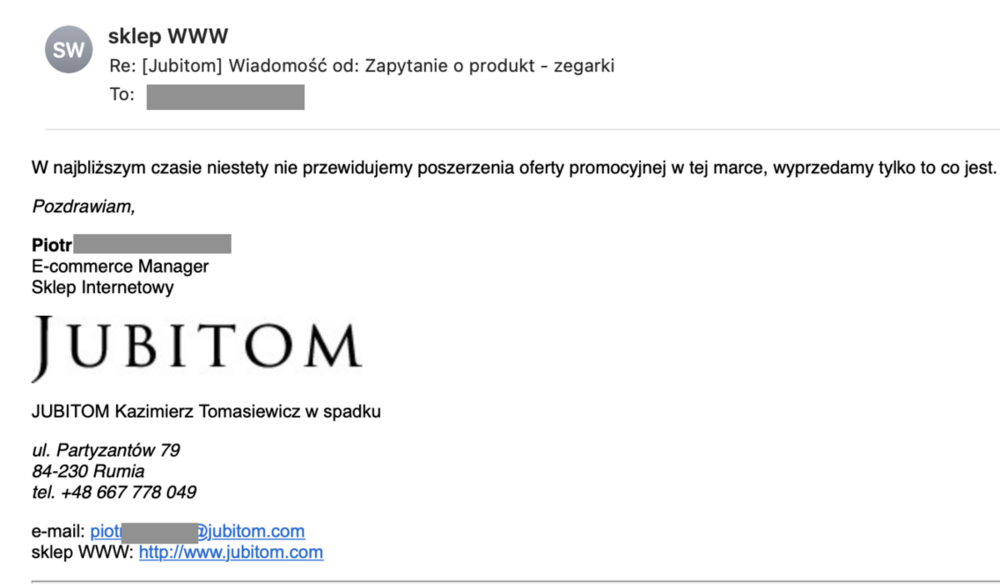Click the E-commerce Manager title
1000x585 pixels.
point(120,266)
